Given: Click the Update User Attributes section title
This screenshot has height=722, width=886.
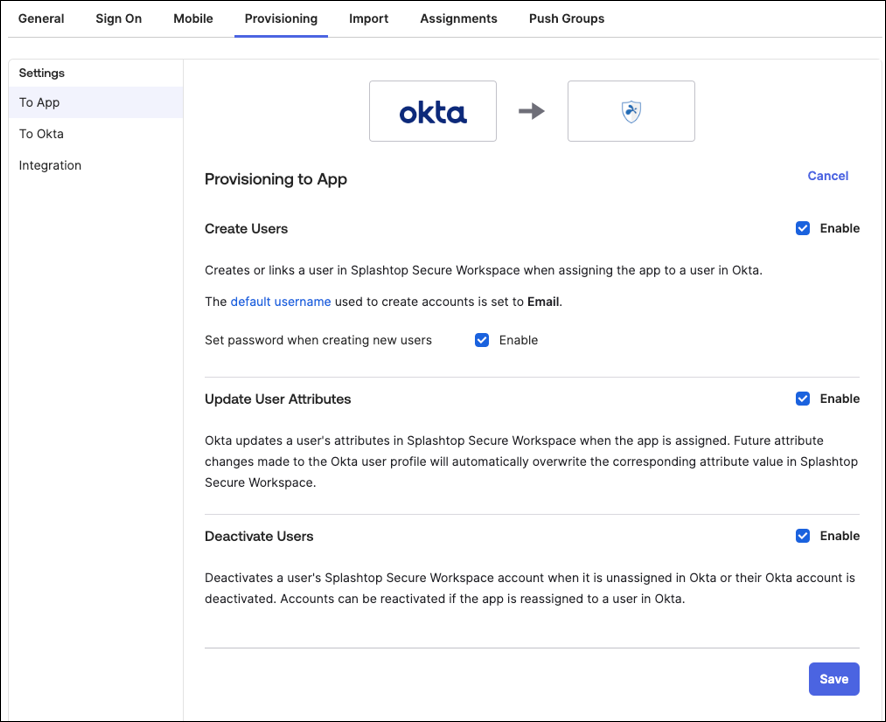Looking at the screenshot, I should [278, 399].
